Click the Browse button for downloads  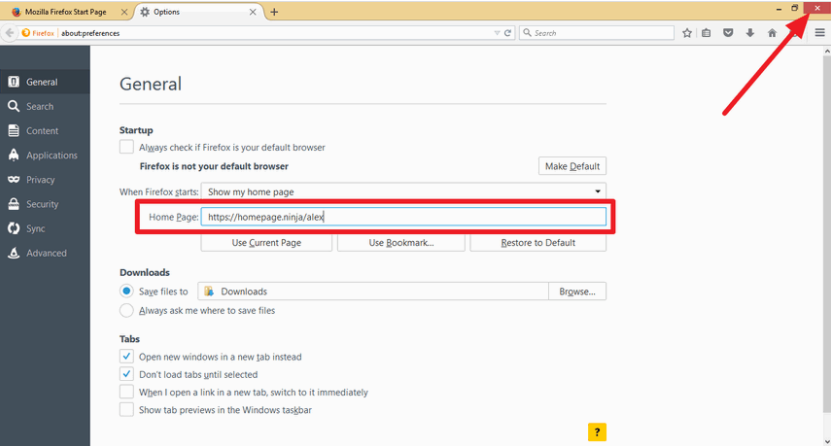click(x=577, y=291)
